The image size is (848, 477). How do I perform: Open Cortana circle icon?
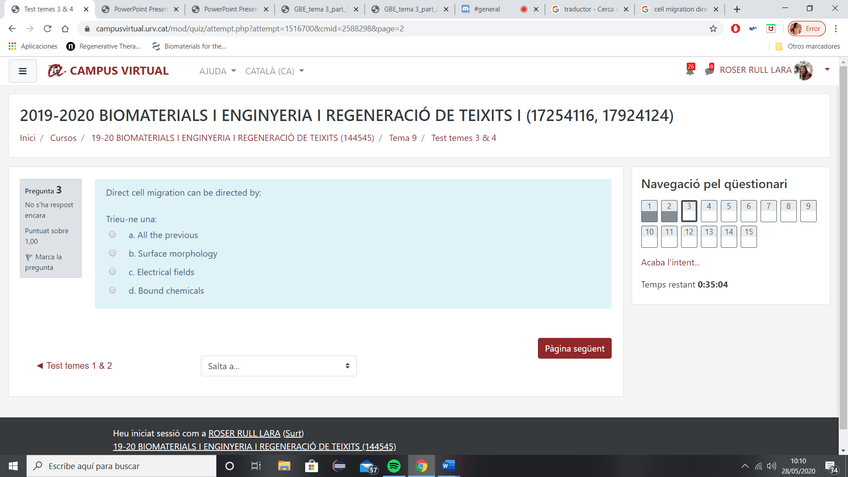coord(229,466)
